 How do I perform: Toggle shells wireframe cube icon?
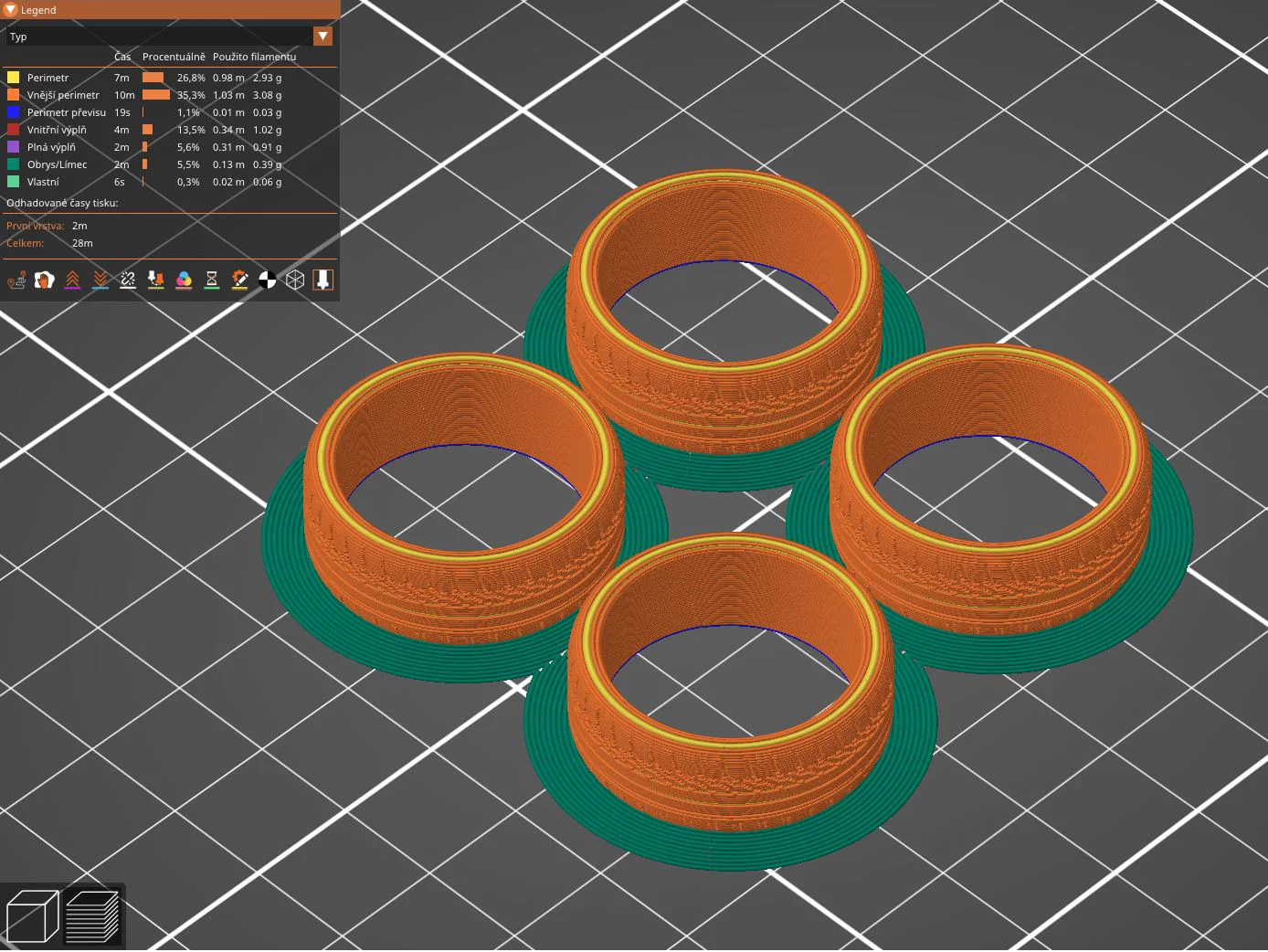pos(295,280)
